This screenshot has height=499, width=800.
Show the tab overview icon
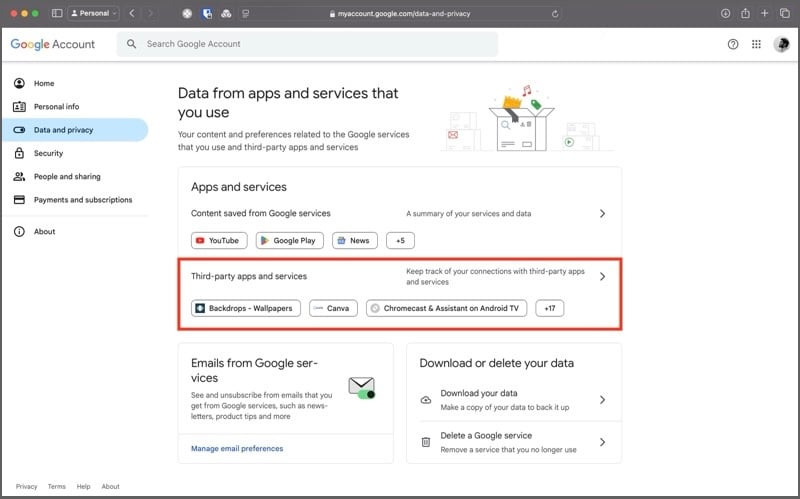coord(785,13)
